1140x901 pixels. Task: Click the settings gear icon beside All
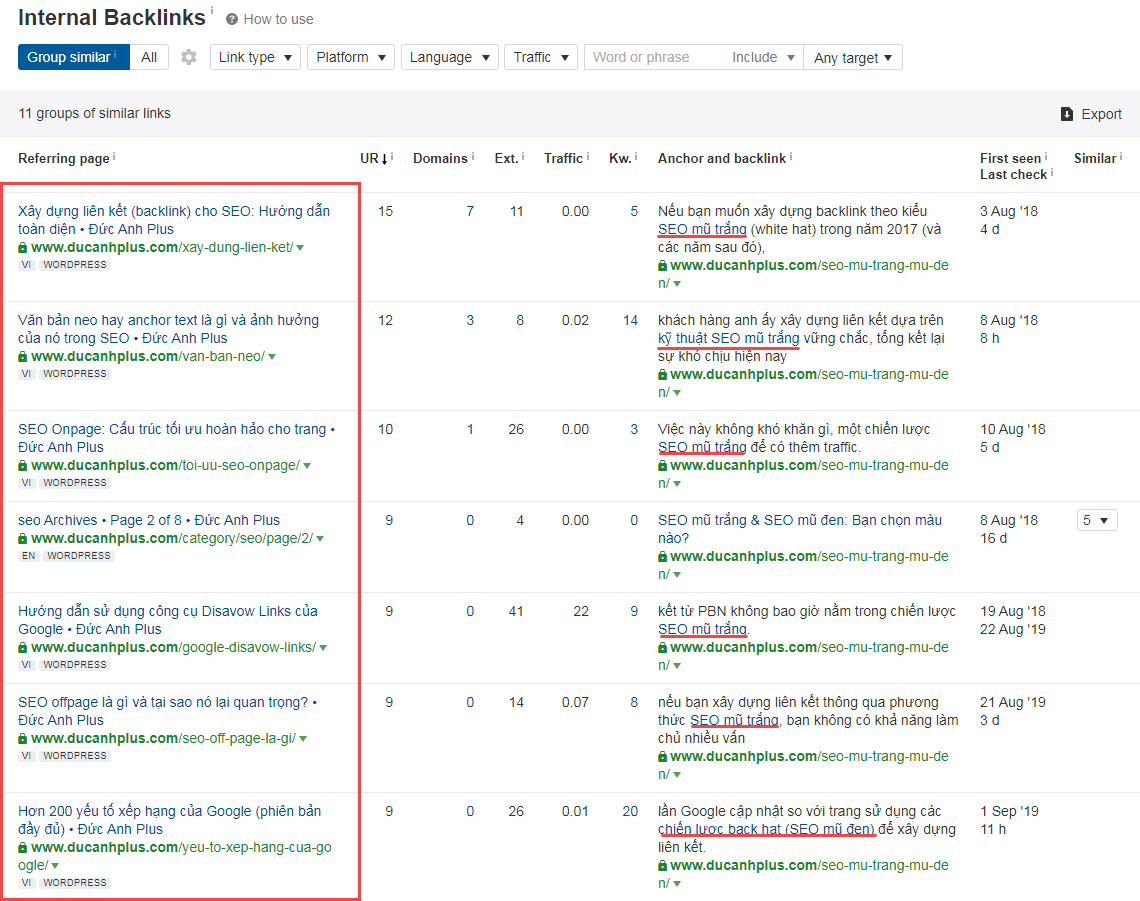[x=189, y=57]
